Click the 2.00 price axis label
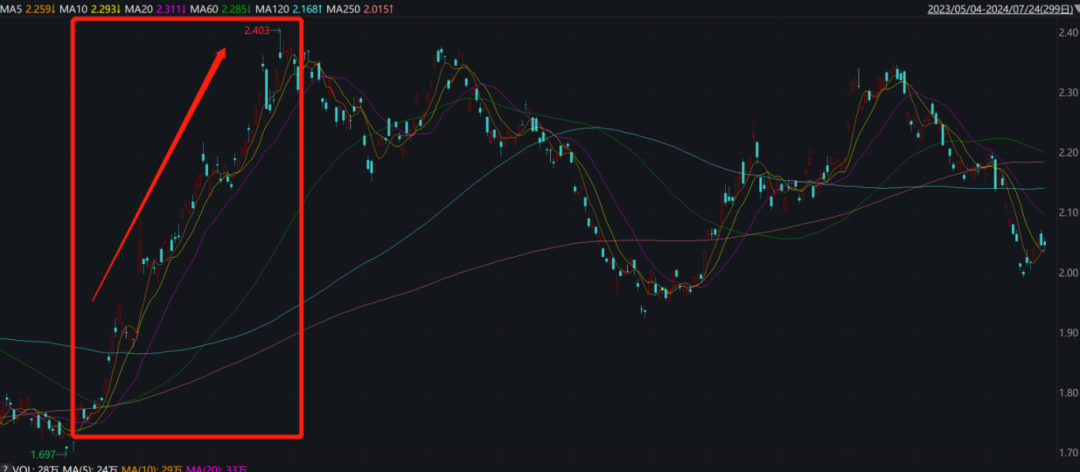1080x472 pixels. point(1069,273)
